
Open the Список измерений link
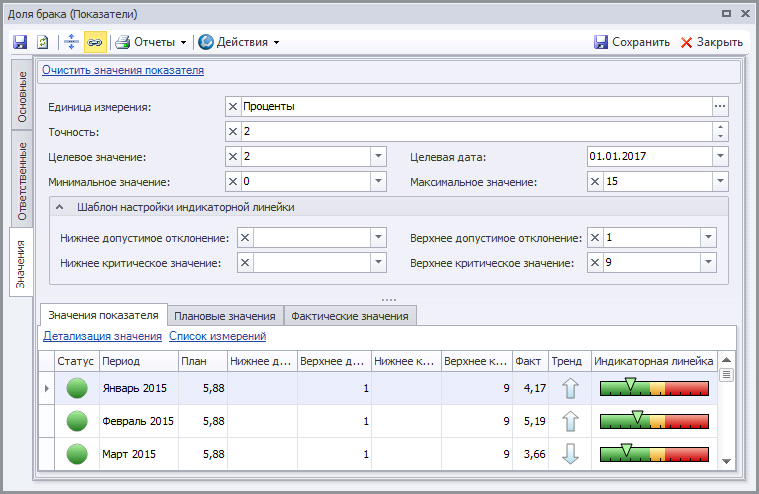point(218,336)
